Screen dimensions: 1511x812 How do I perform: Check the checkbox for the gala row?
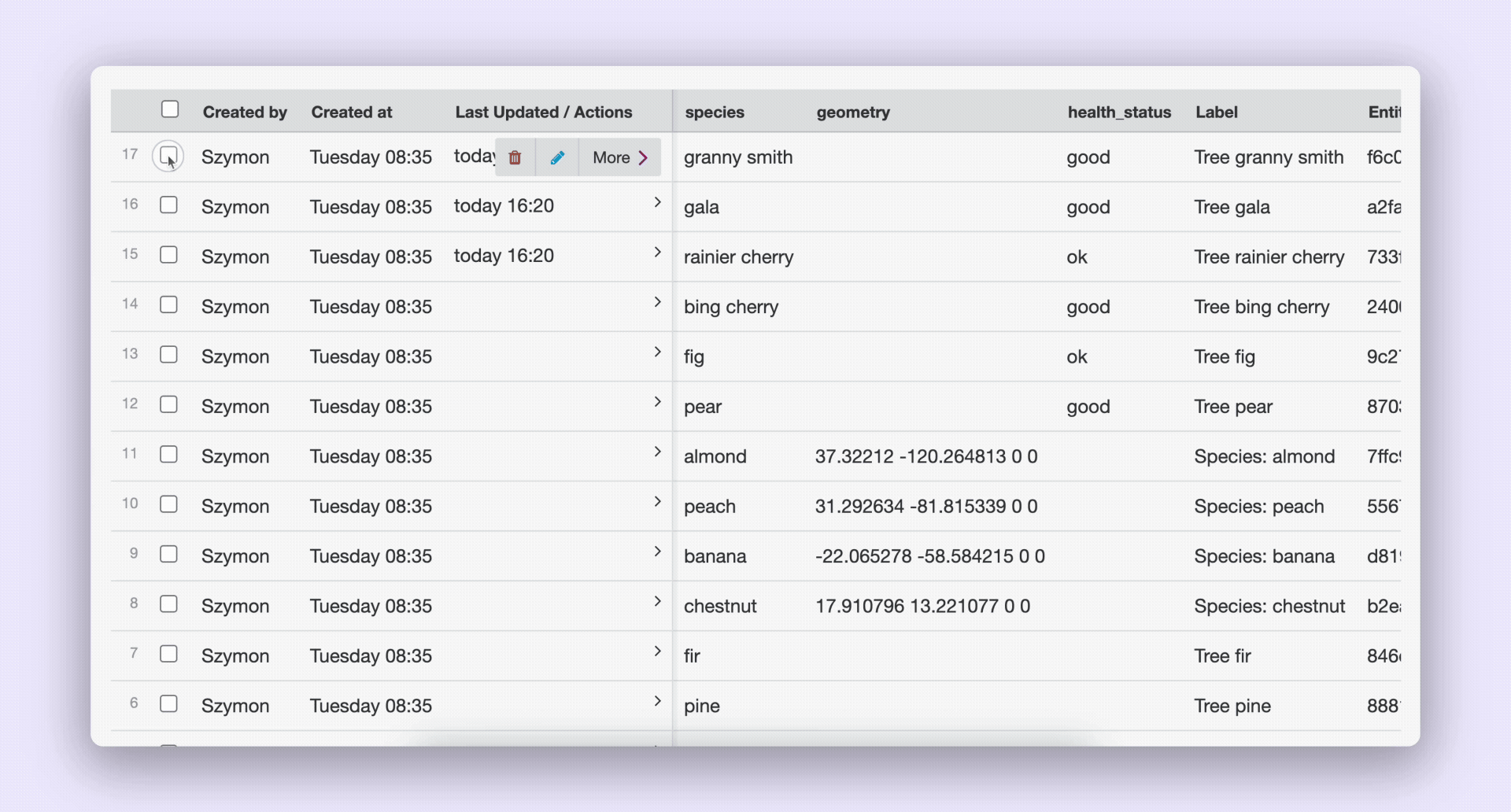pos(168,205)
